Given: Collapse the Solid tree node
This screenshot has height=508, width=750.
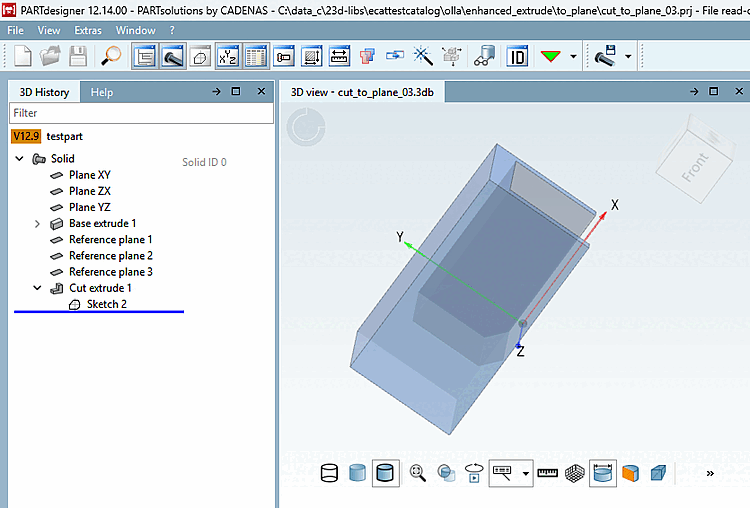Looking at the screenshot, I should tap(19, 158).
